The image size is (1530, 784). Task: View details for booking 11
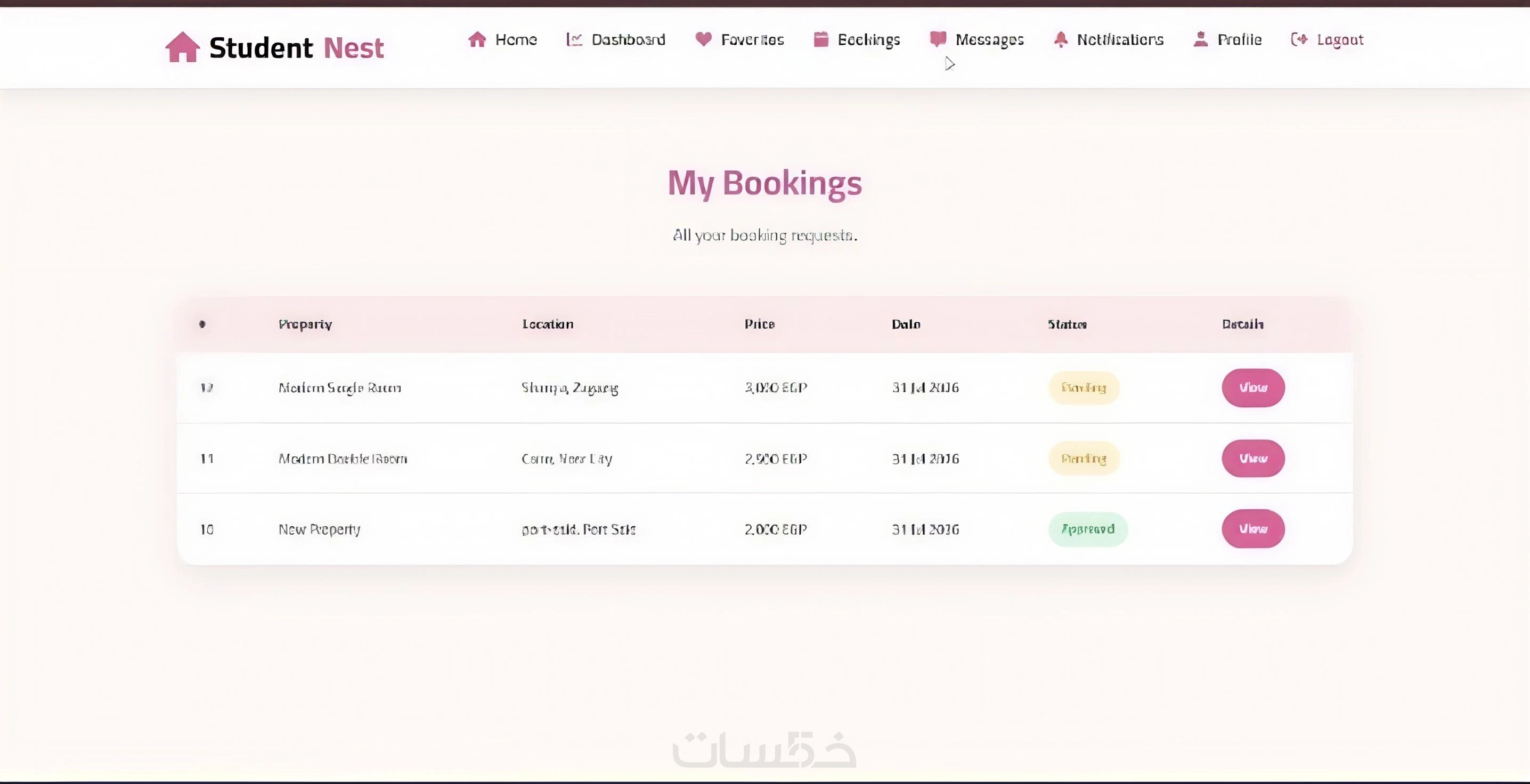coord(1253,459)
